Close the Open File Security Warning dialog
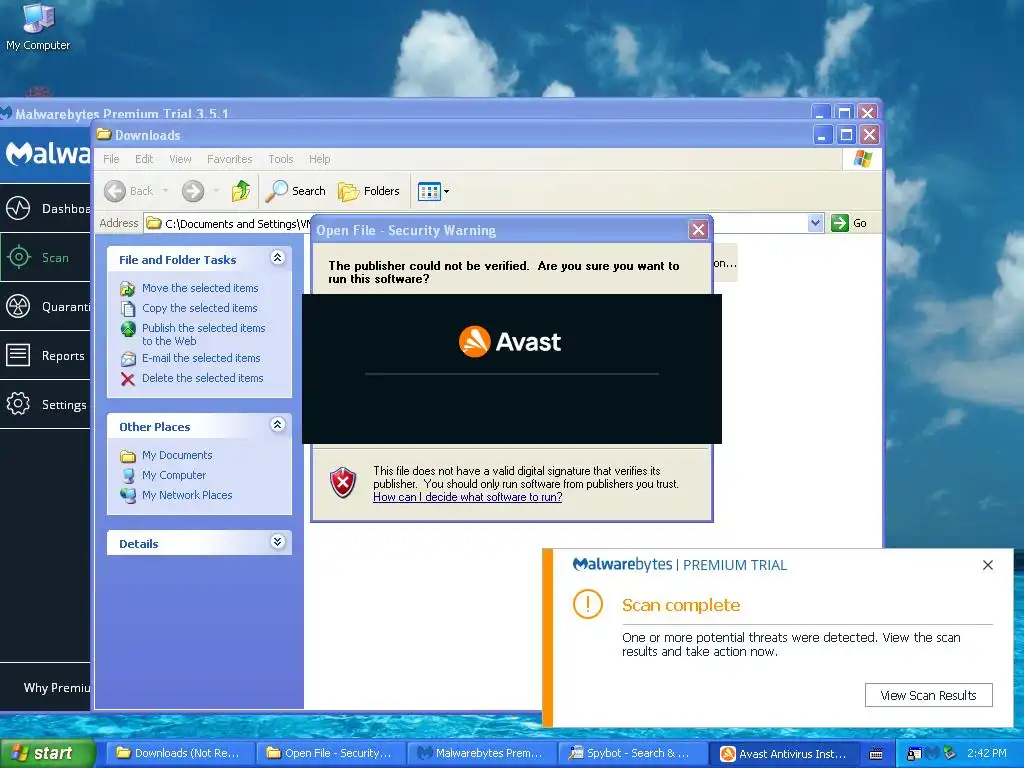The height and width of the screenshot is (768, 1024). coord(698,230)
